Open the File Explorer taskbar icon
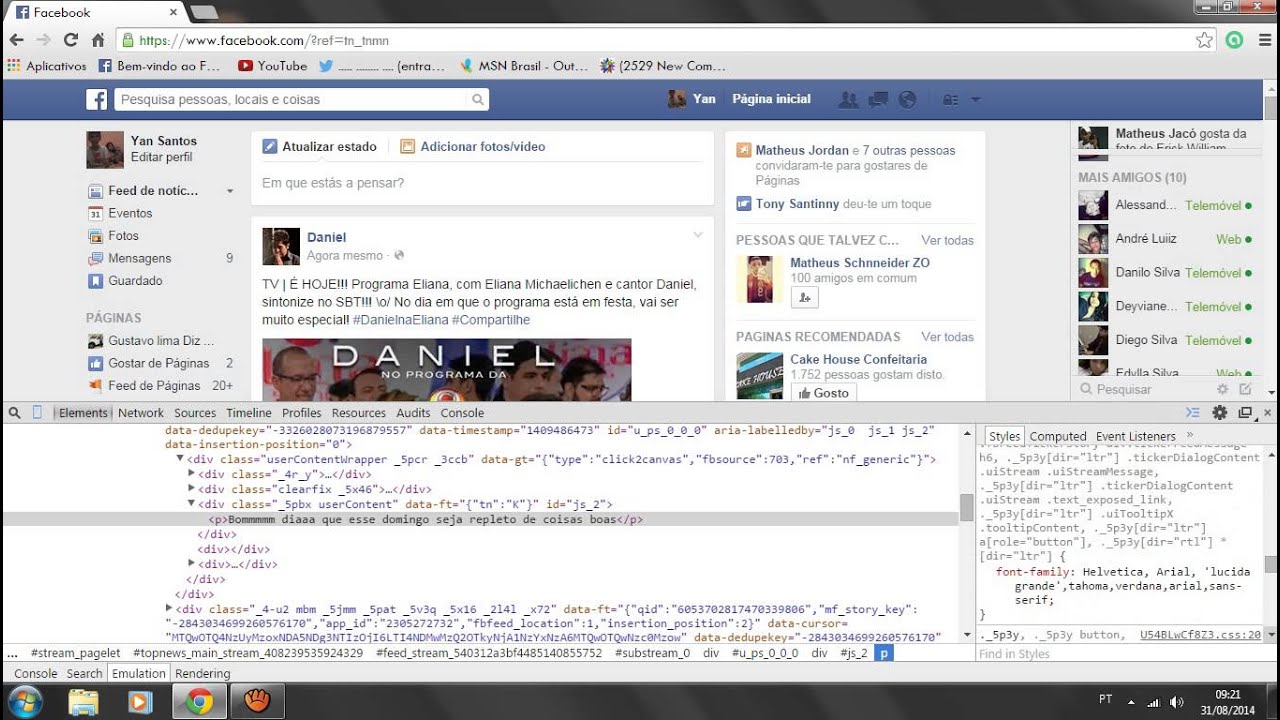Viewport: 1280px width, 720px height. point(82,702)
